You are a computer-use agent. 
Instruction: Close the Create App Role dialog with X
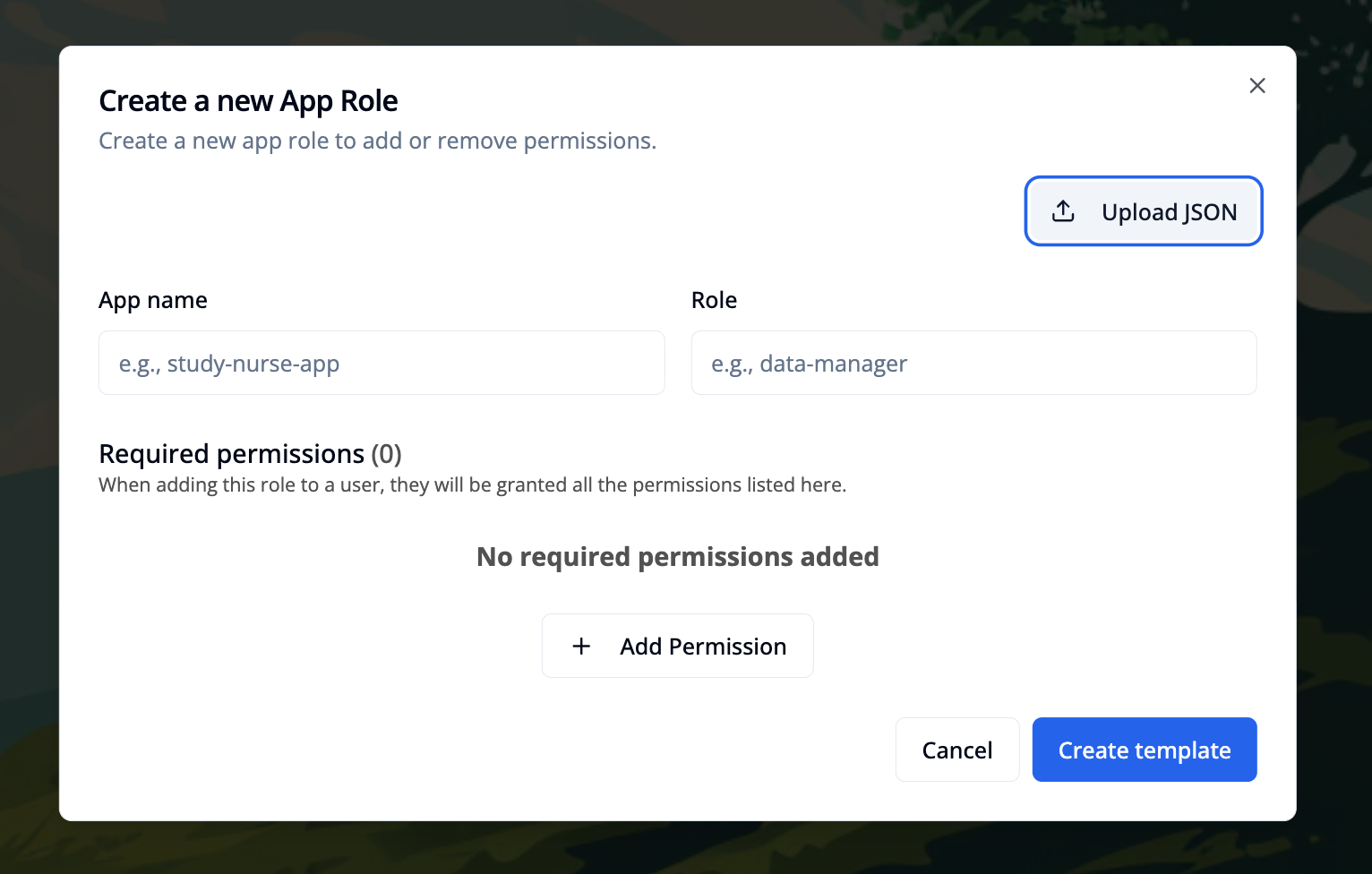click(x=1257, y=85)
